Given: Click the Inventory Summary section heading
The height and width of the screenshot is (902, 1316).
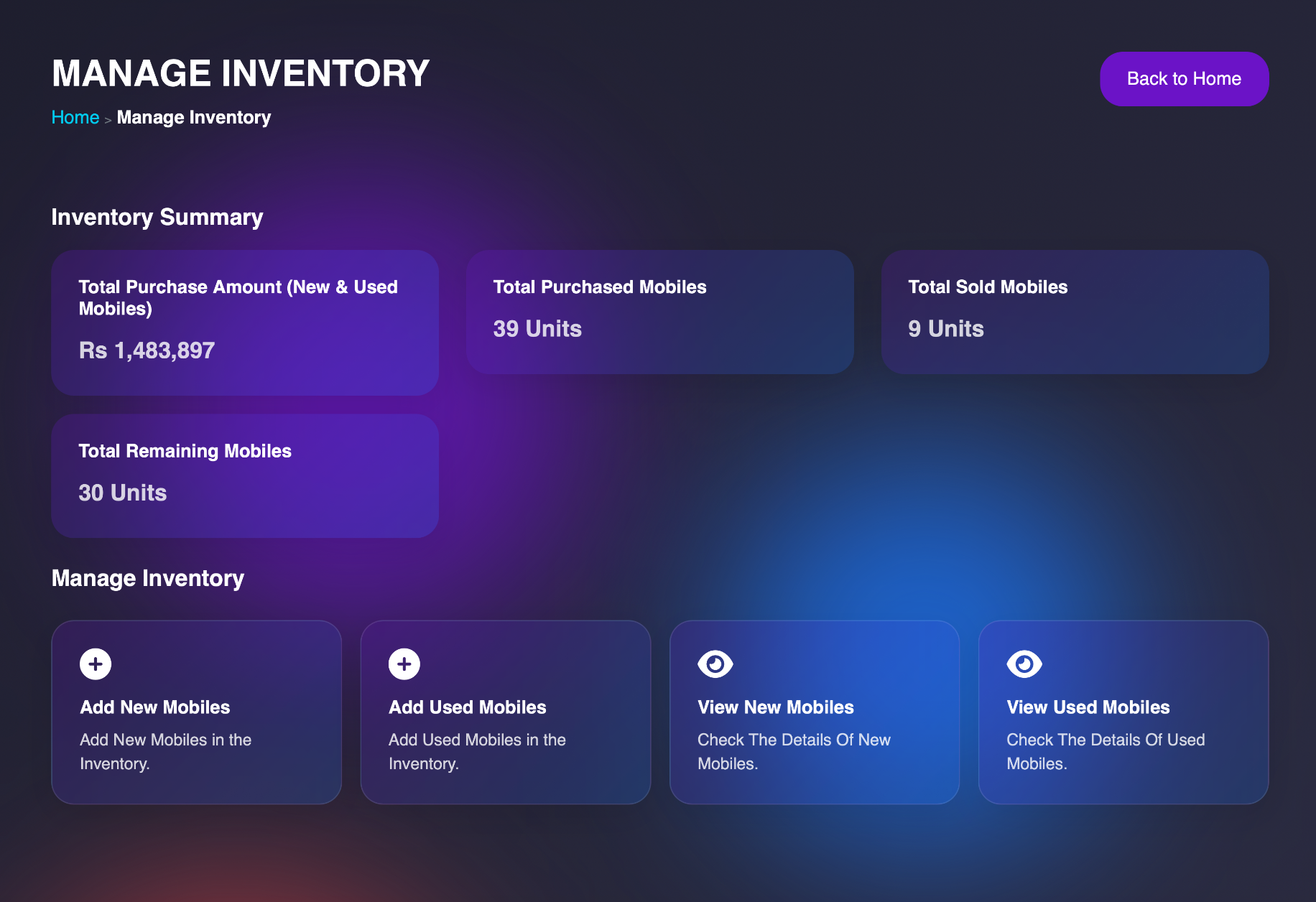Looking at the screenshot, I should click(157, 217).
